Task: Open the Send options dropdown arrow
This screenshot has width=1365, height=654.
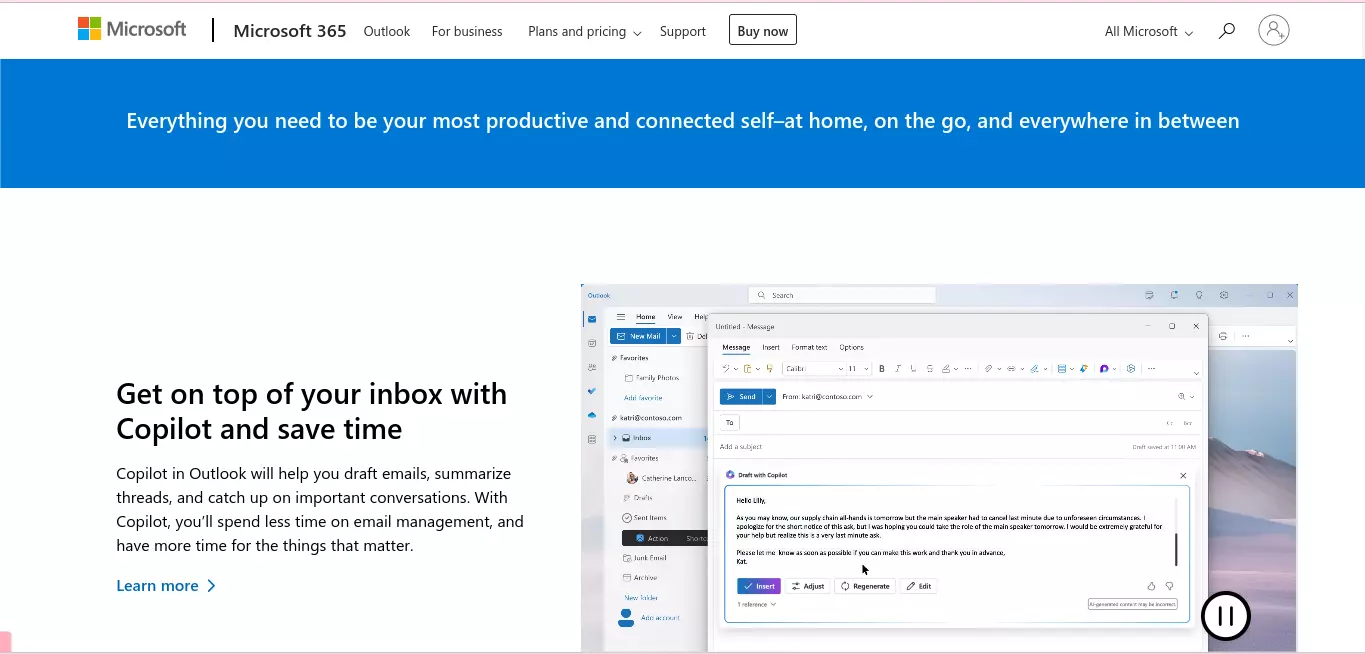Action: coord(769,397)
